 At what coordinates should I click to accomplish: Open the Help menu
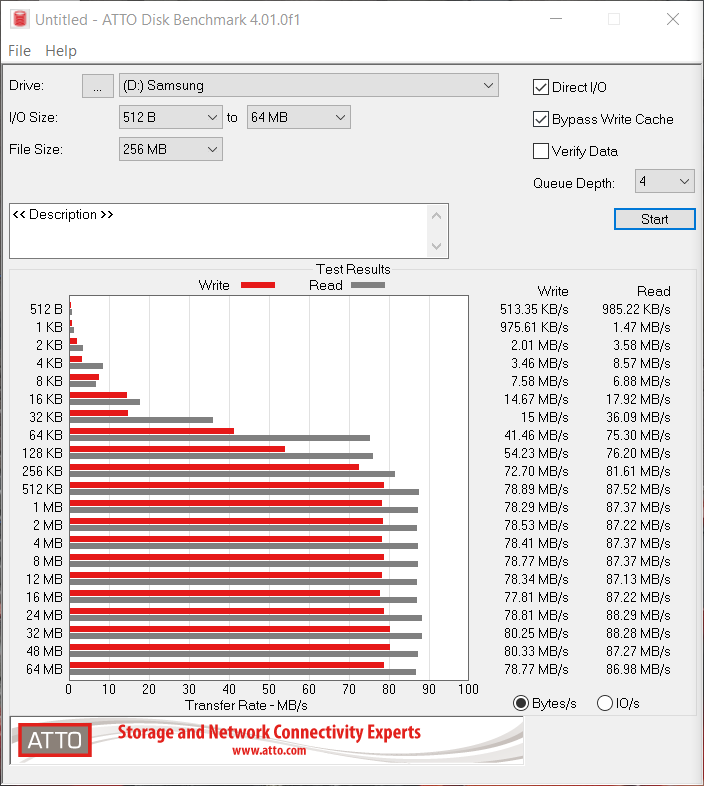[61, 51]
